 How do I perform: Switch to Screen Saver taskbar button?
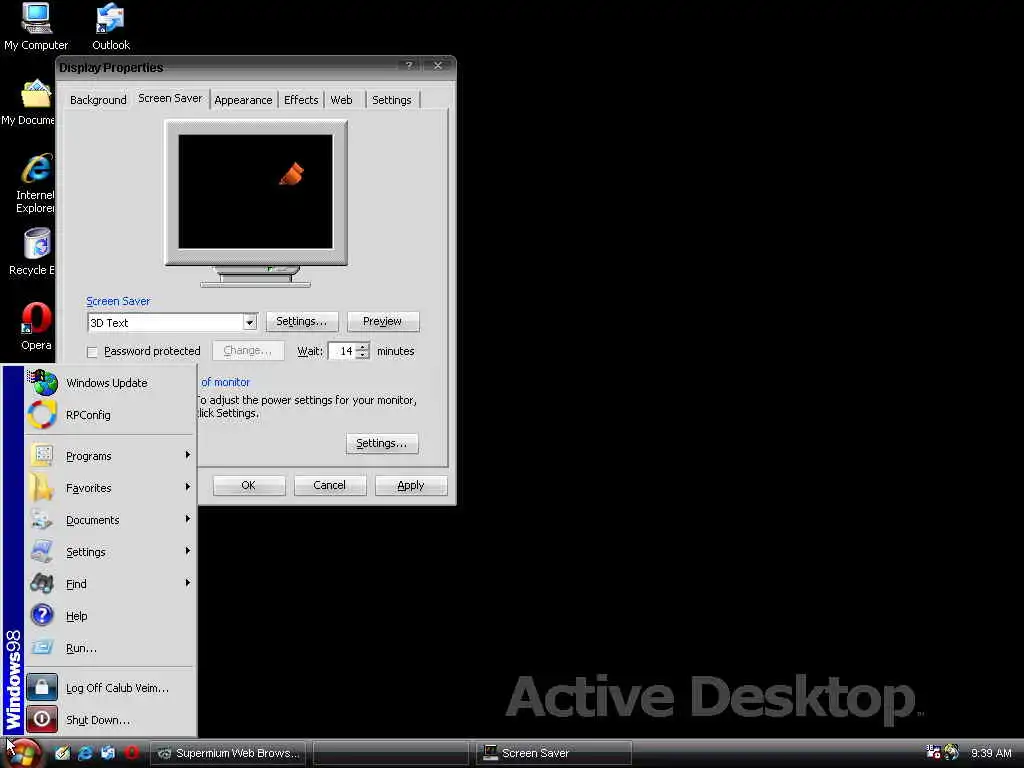(x=554, y=753)
